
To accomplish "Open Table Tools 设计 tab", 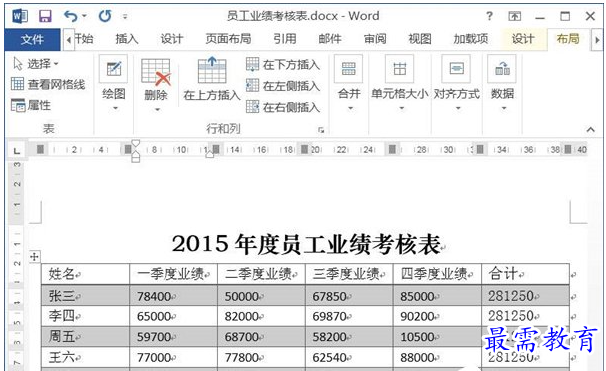I will click(x=523, y=39).
